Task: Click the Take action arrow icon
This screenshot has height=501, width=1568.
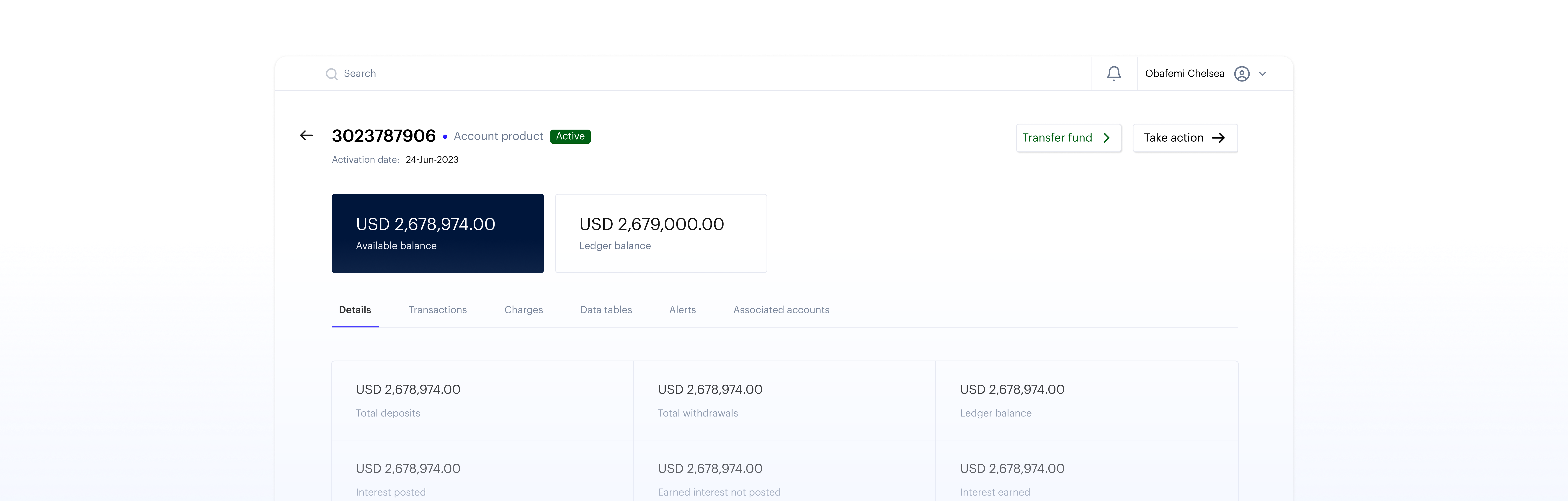Action: [1218, 138]
